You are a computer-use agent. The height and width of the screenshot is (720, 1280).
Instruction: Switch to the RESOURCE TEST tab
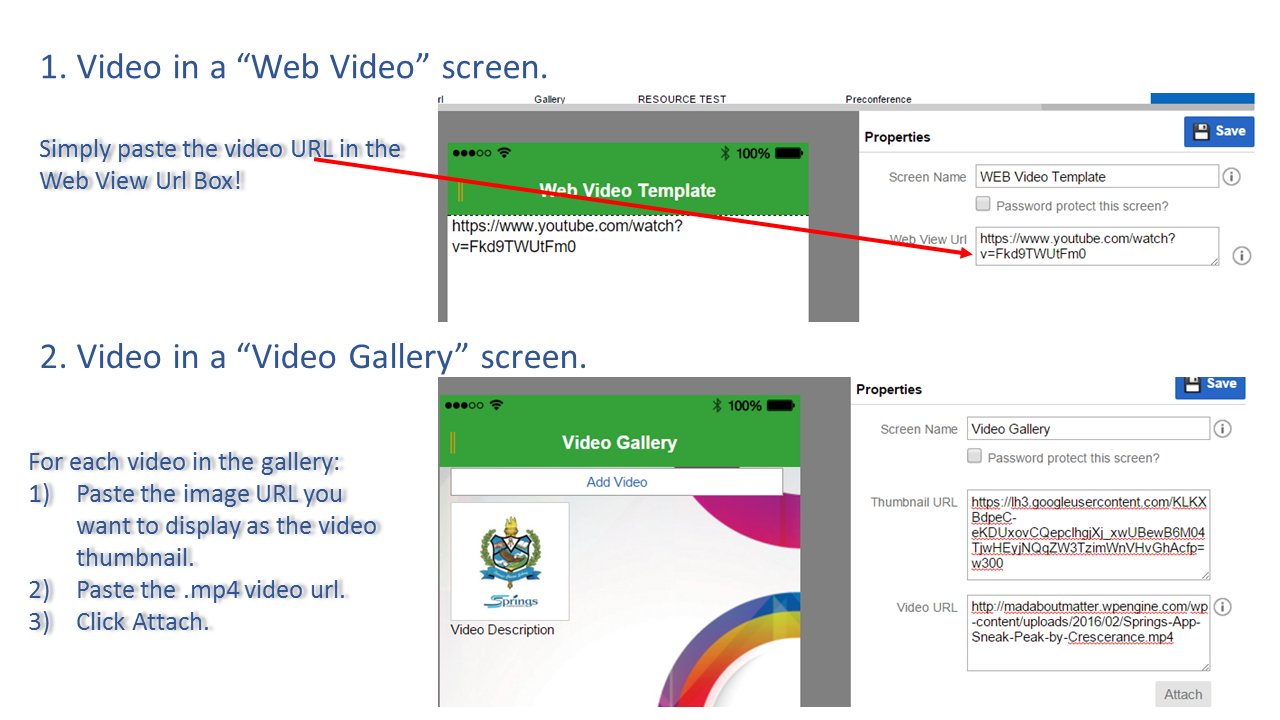(682, 99)
